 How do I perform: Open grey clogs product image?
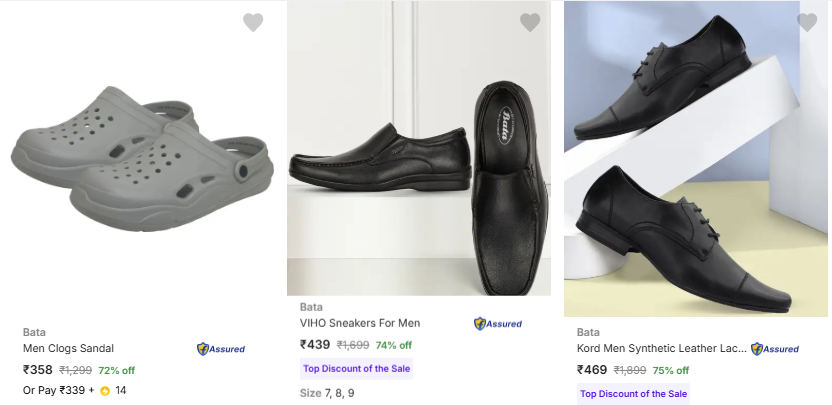click(x=140, y=155)
